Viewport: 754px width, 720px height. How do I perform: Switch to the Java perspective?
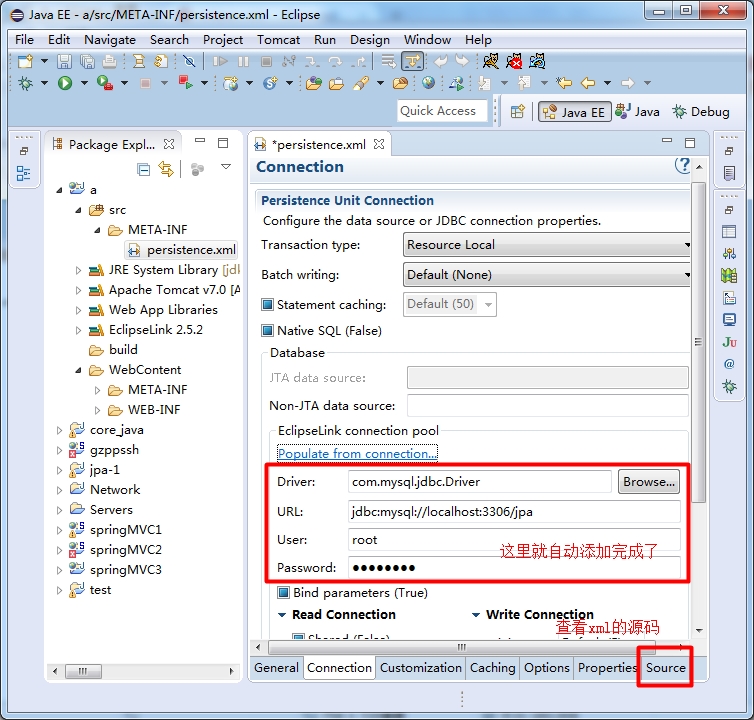tap(637, 112)
